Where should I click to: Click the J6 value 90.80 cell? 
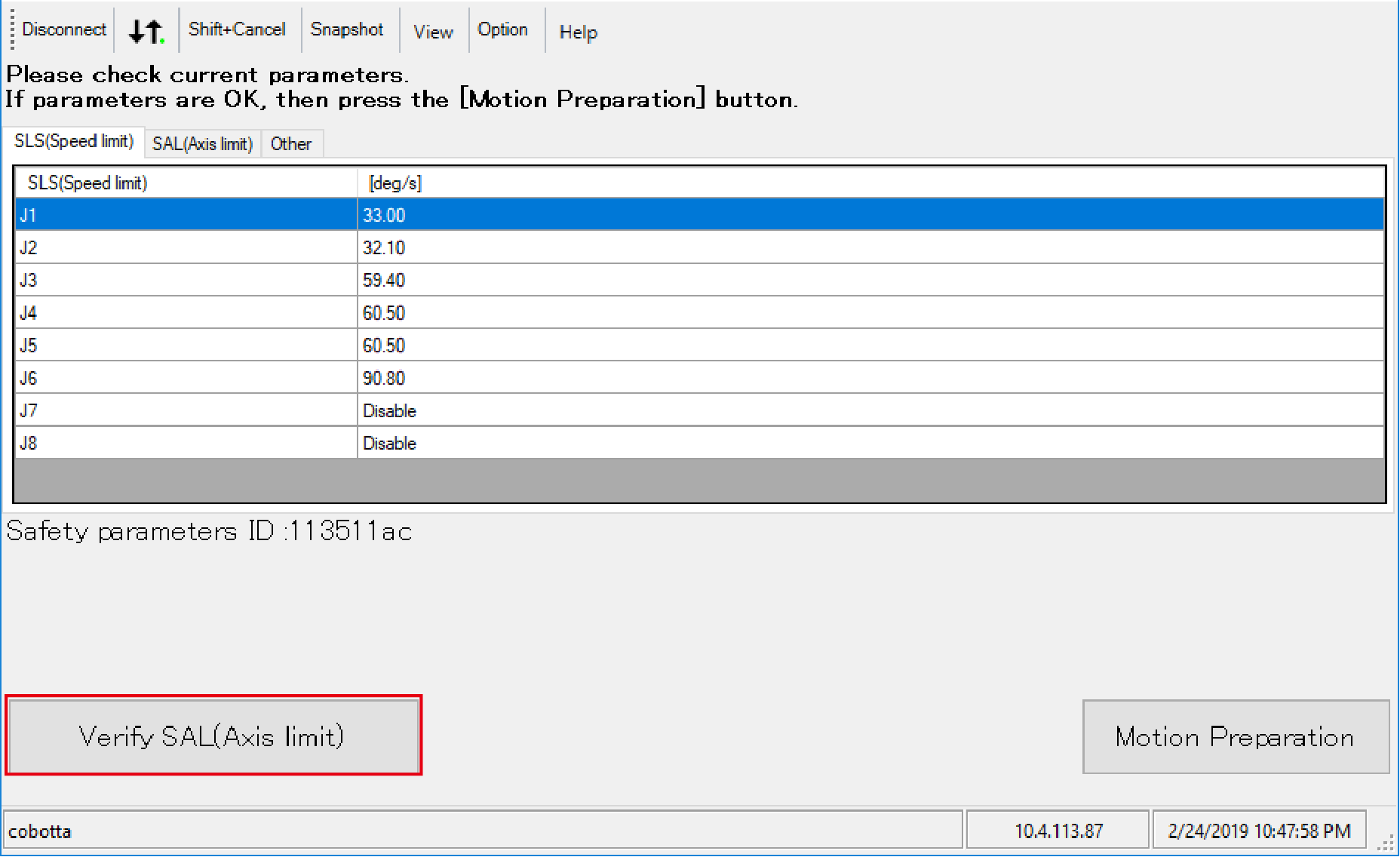384,378
